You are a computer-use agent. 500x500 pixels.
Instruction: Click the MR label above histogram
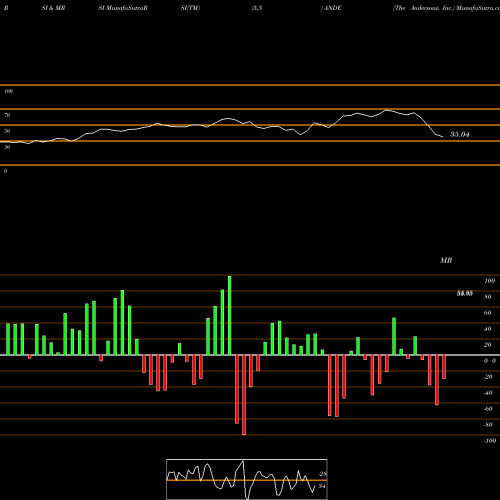pyautogui.click(x=446, y=260)
